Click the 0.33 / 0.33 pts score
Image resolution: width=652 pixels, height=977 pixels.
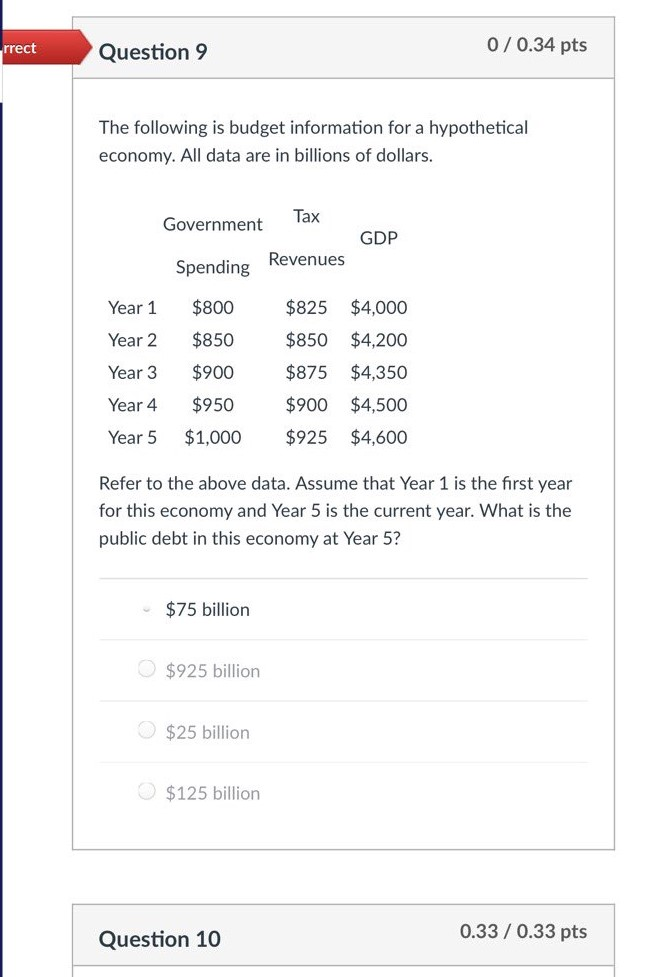point(524,931)
